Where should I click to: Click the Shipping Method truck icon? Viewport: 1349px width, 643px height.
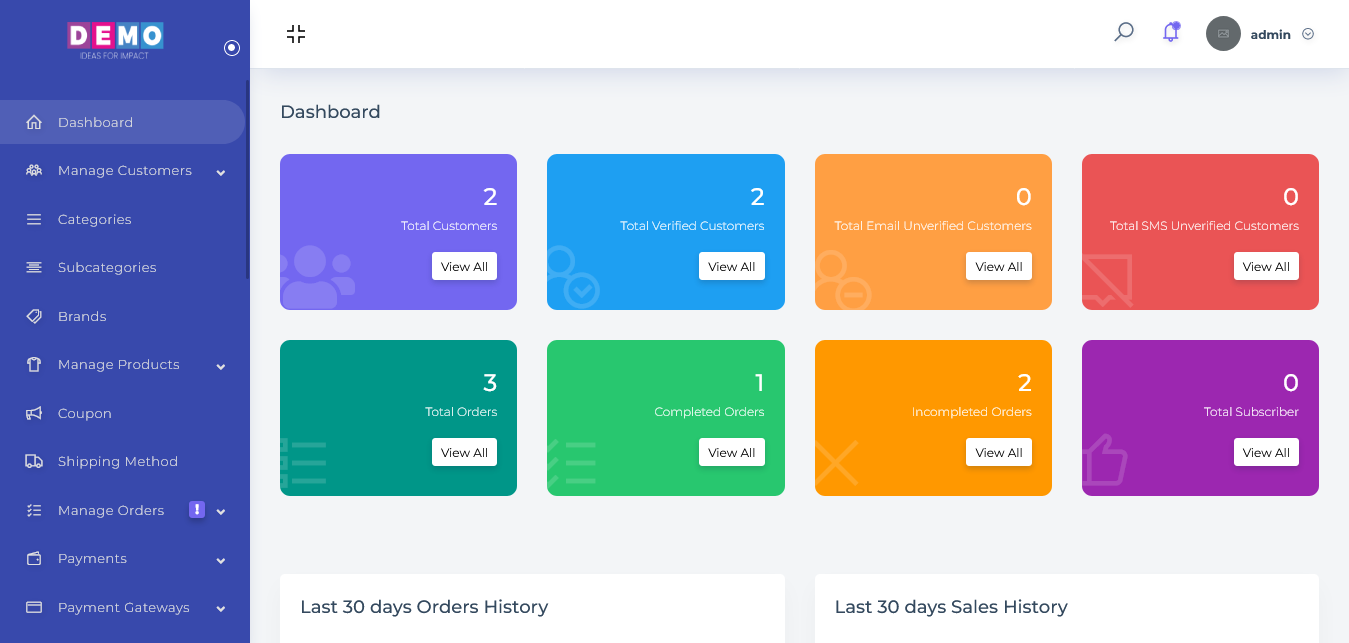34,461
